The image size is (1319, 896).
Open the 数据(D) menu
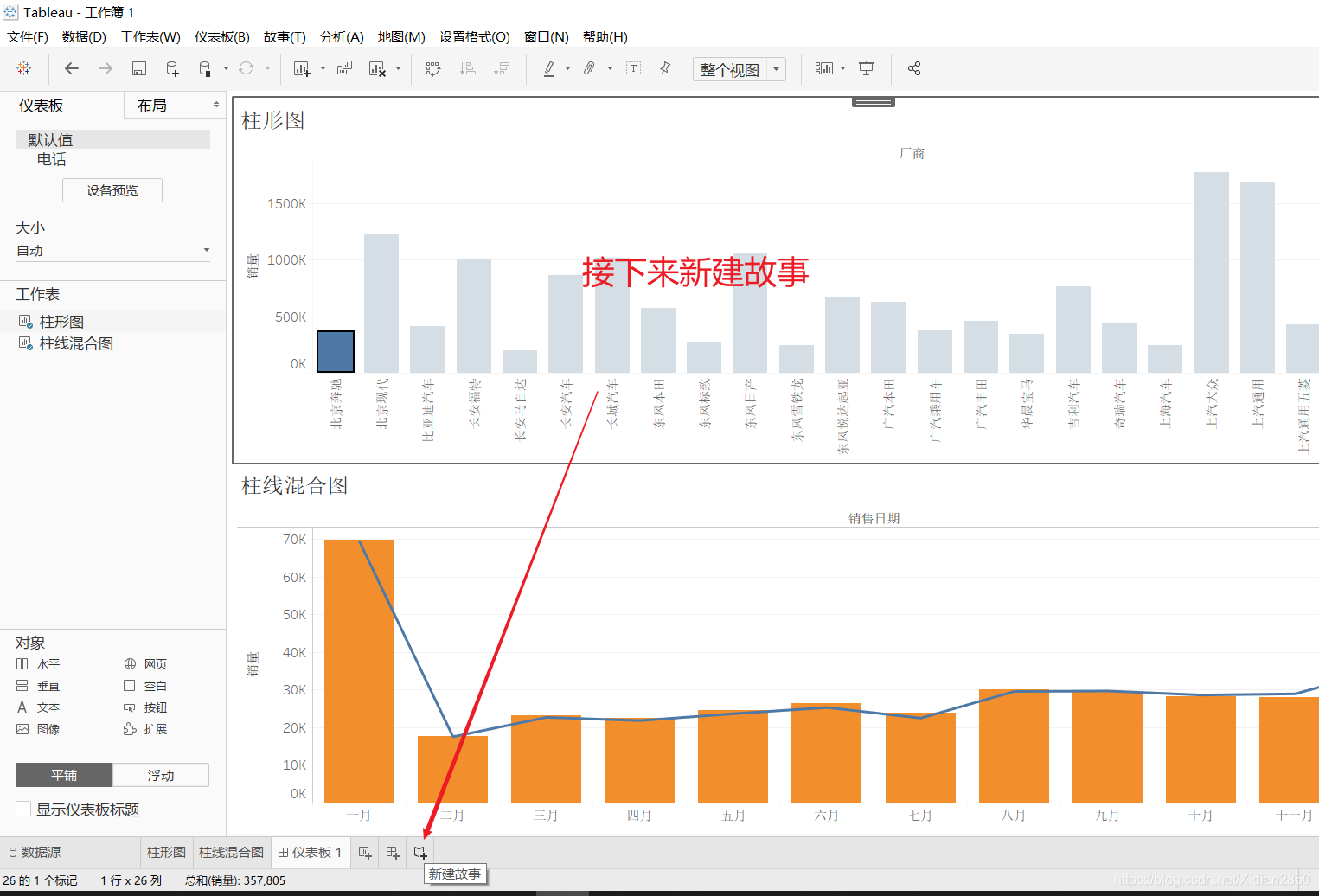pos(84,37)
